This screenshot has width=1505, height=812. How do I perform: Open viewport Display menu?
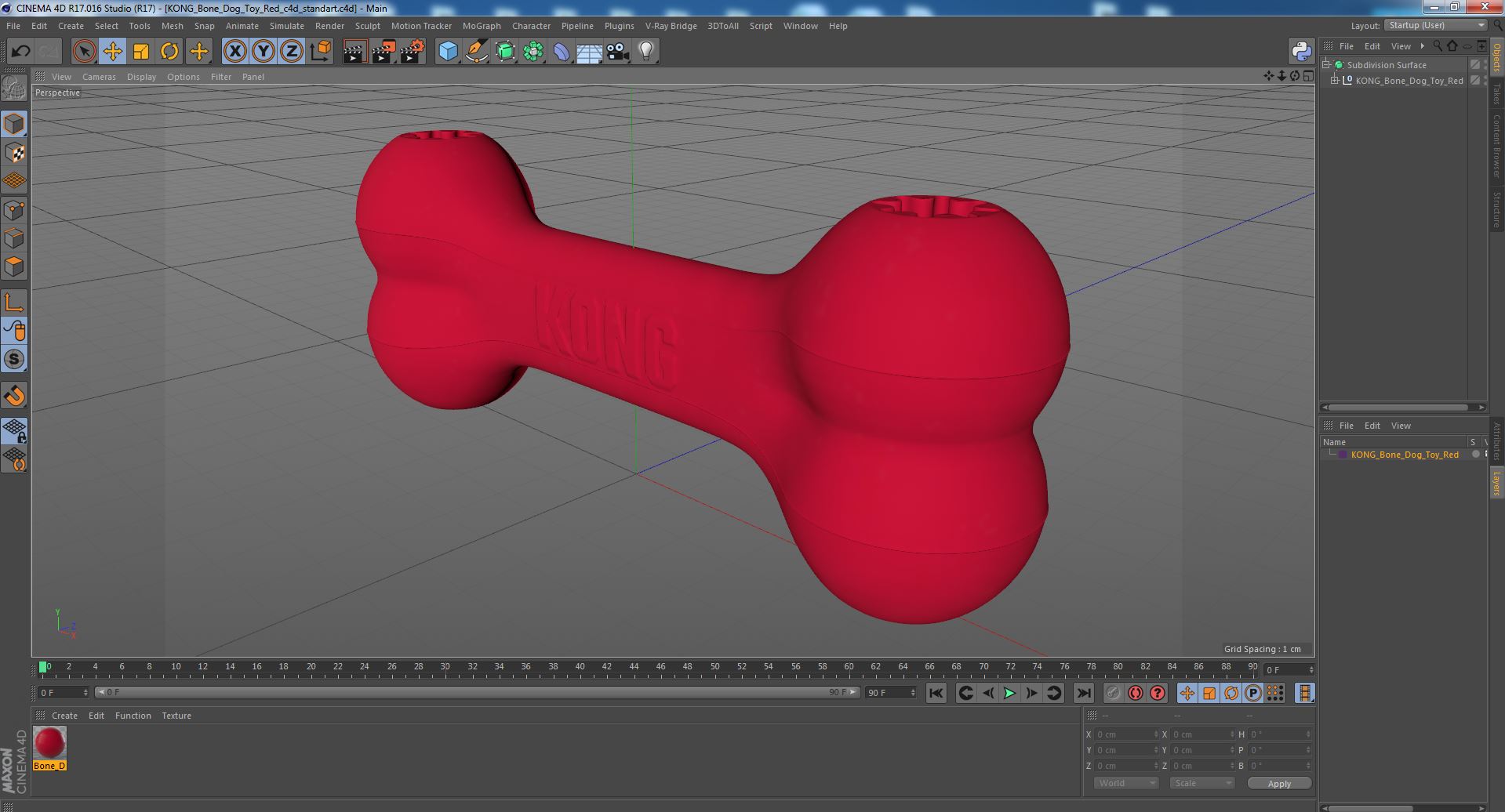(141, 77)
